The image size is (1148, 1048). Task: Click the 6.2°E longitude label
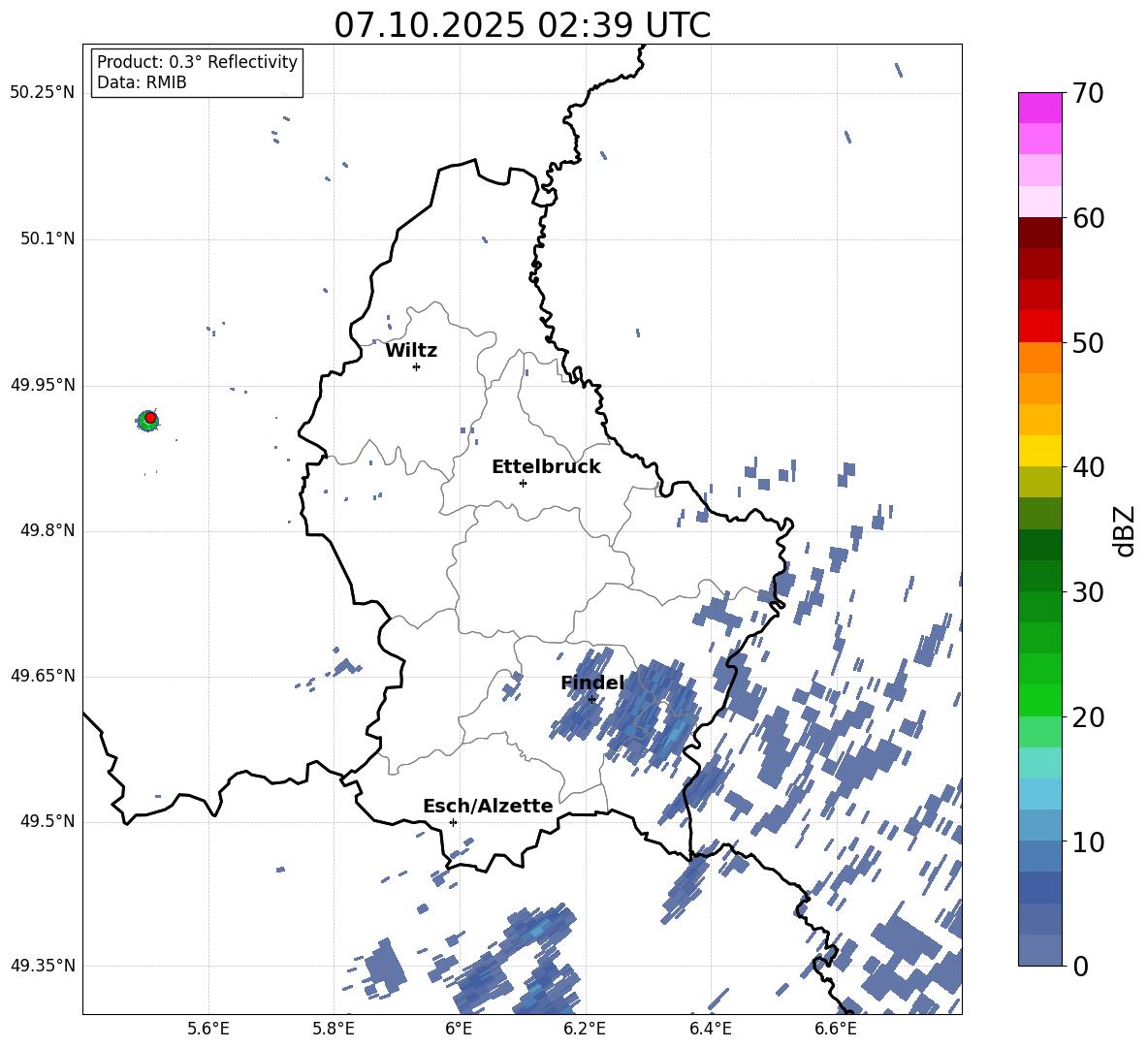click(x=585, y=1029)
